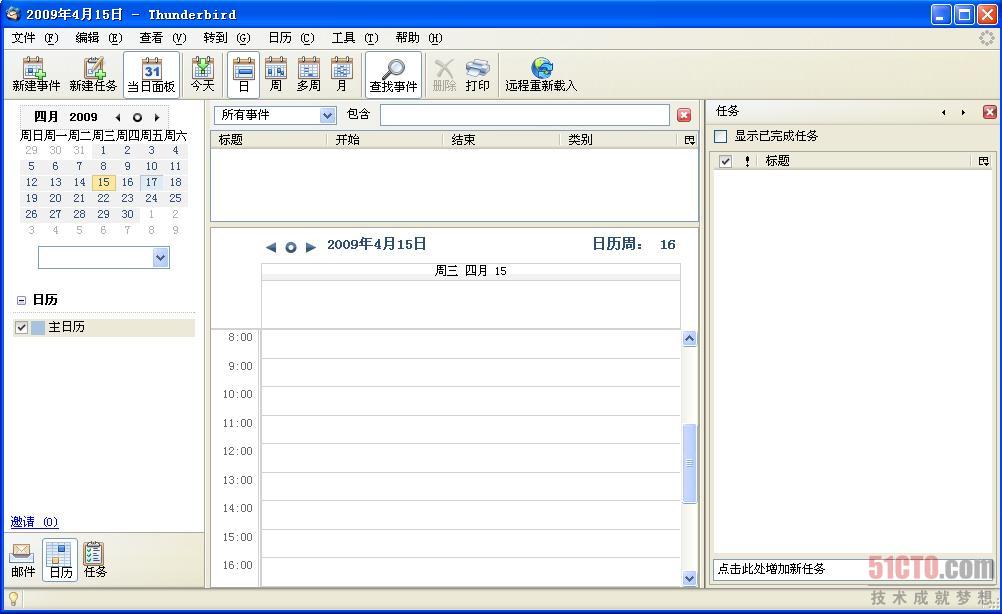Sort events by Start (开始) column
Screen dimensions: 1002x614
[x=385, y=140]
